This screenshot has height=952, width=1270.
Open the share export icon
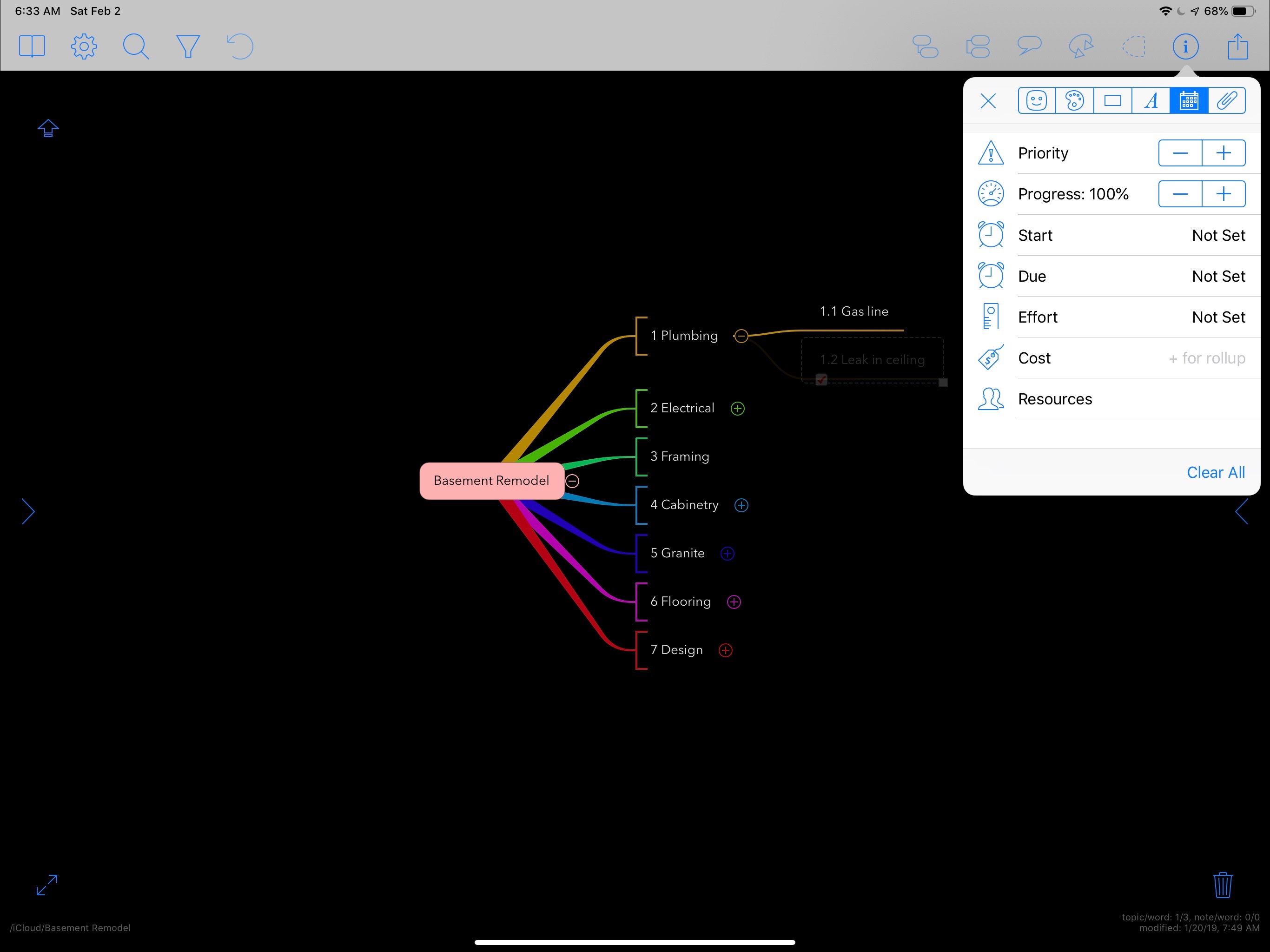(x=1238, y=46)
